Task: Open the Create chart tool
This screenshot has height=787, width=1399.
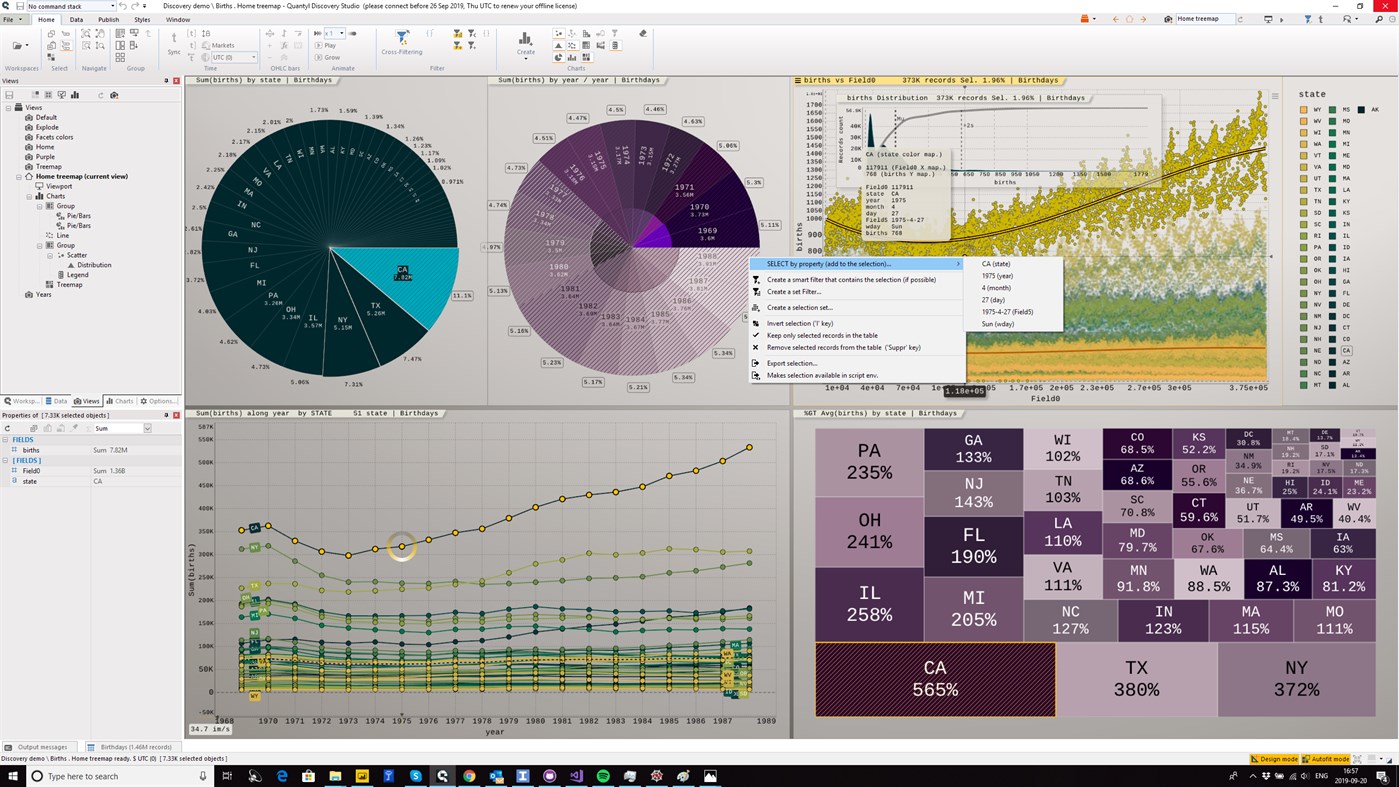Action: [x=527, y=42]
